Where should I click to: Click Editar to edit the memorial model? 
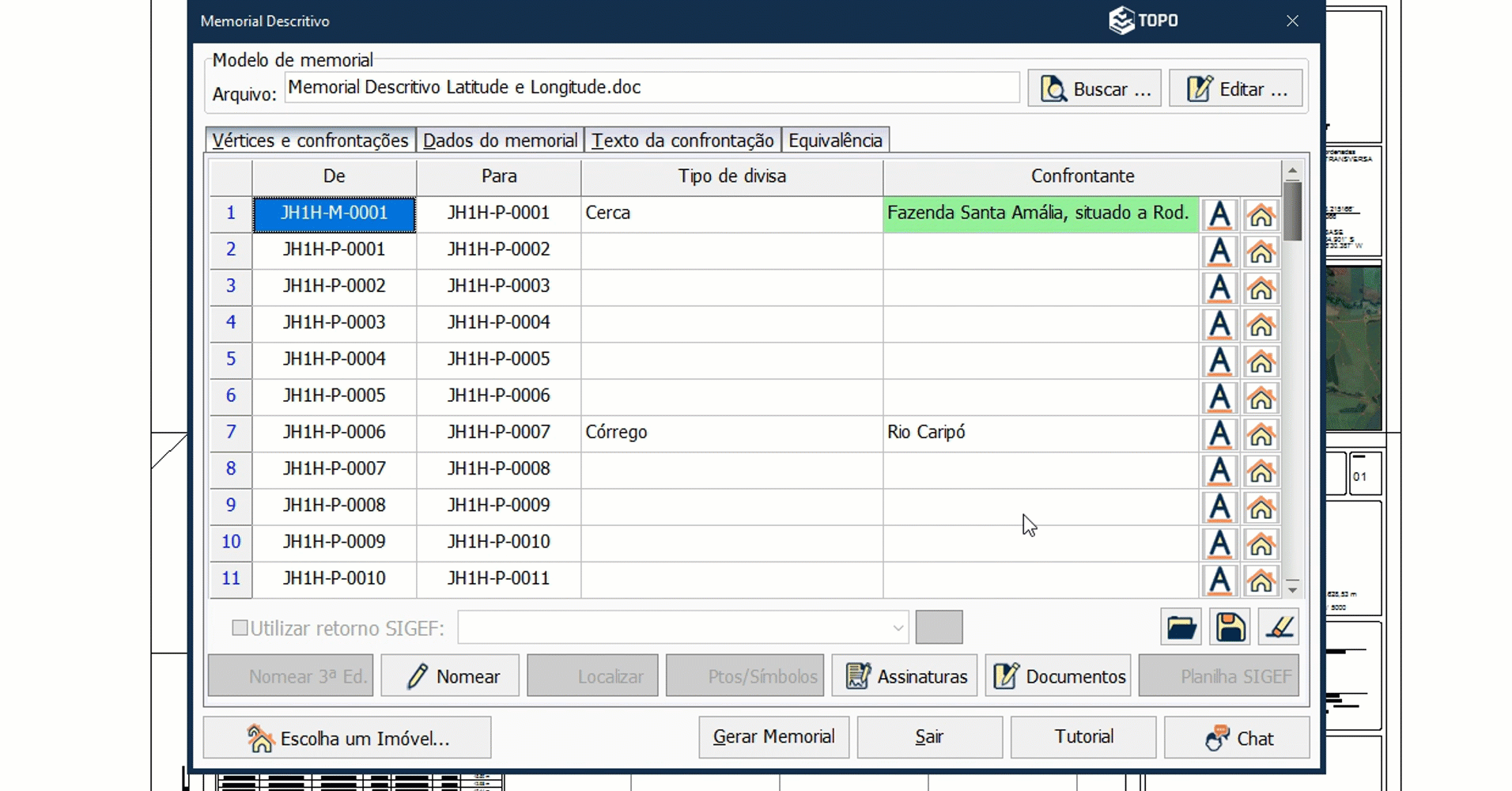pos(1235,89)
